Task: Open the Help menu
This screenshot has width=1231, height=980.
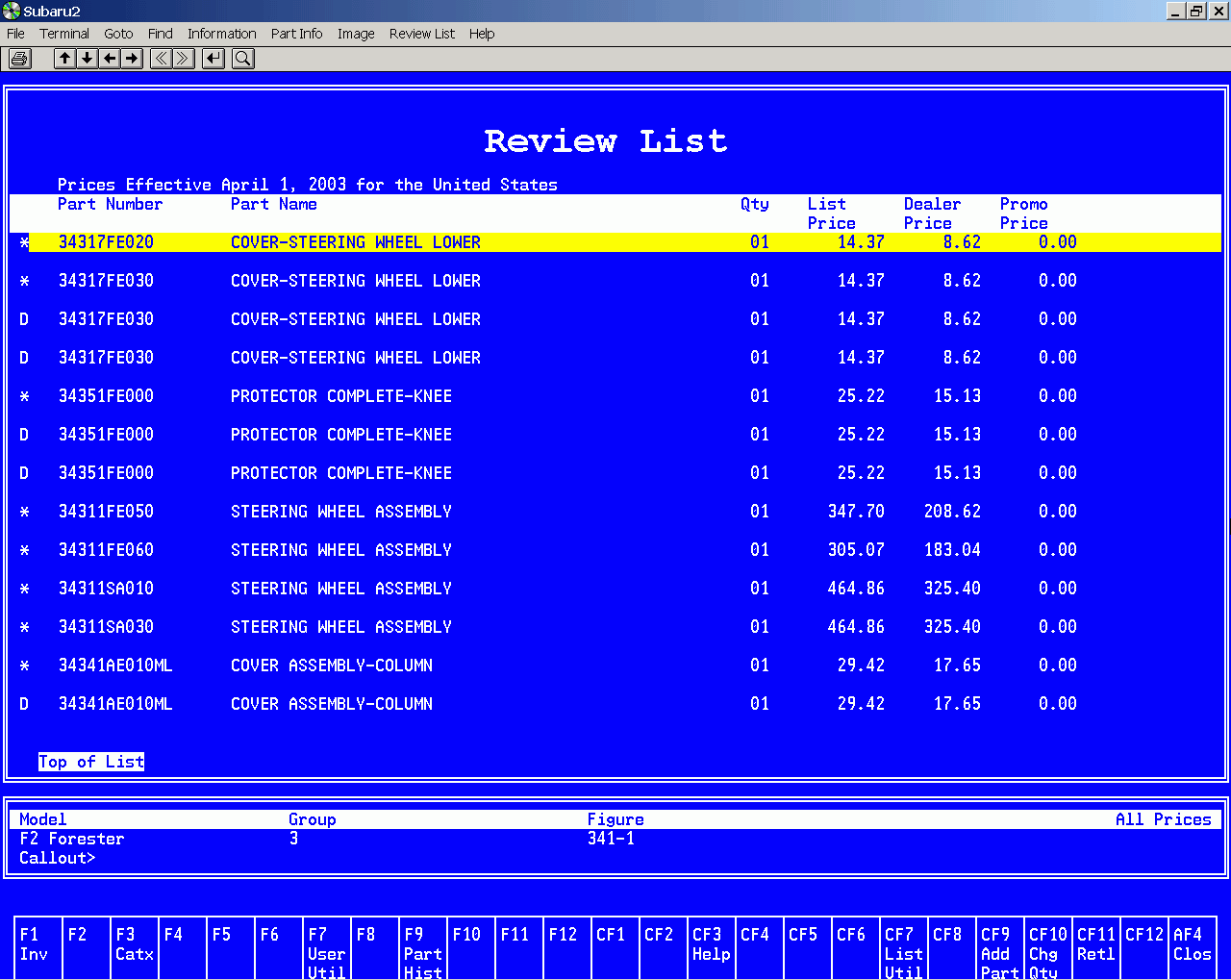Action: [482, 34]
